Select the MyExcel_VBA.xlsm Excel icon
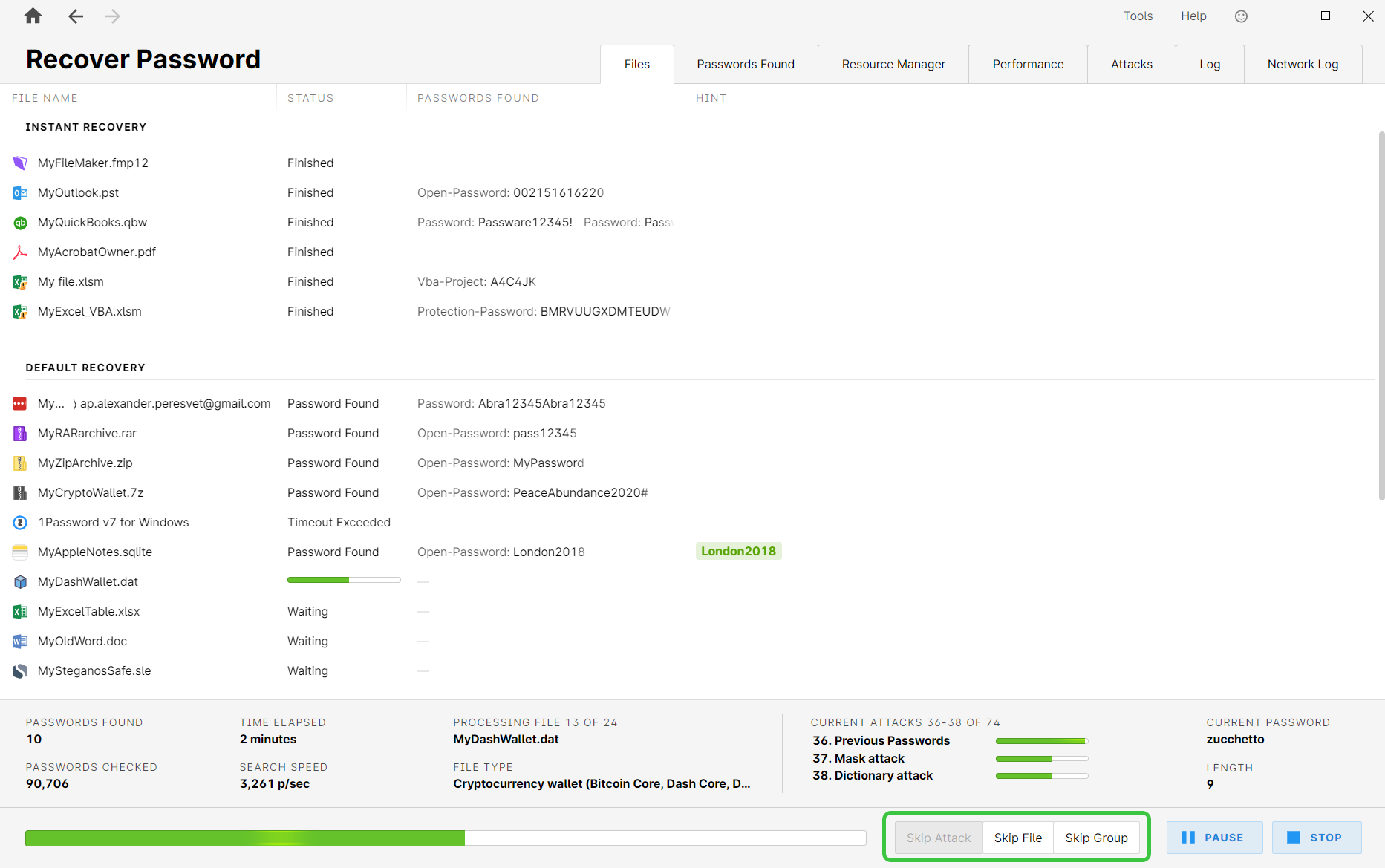This screenshot has height=868, width=1385. coord(20,311)
